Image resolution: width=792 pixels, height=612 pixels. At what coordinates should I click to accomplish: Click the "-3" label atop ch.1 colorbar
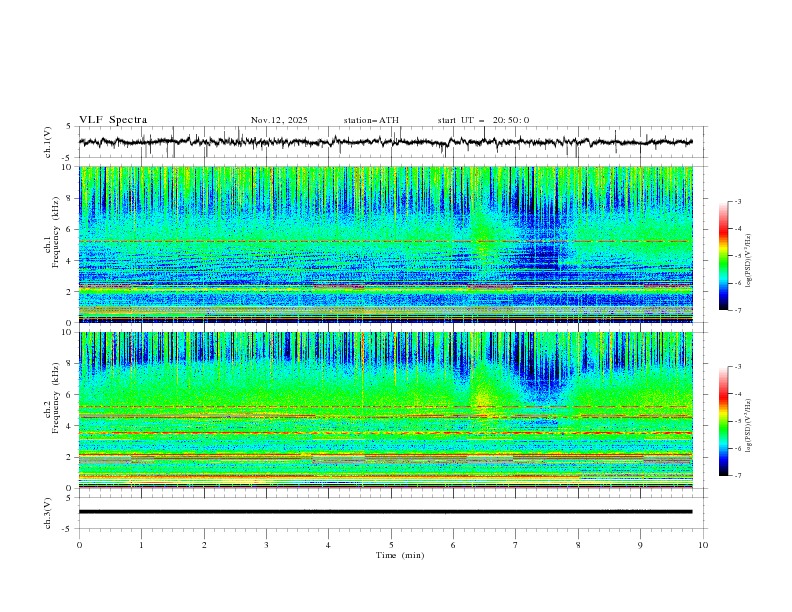point(737,201)
